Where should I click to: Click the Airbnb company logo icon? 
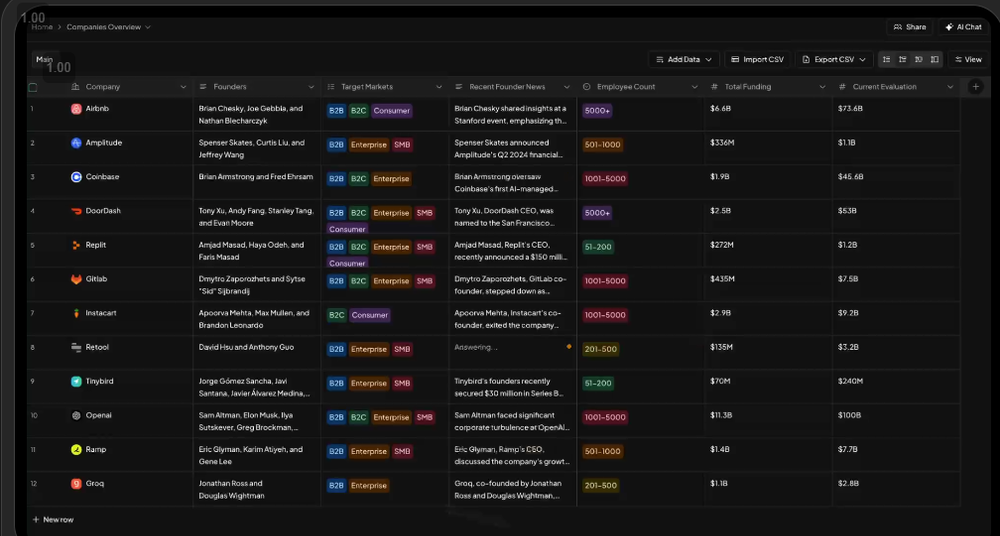tap(76, 109)
